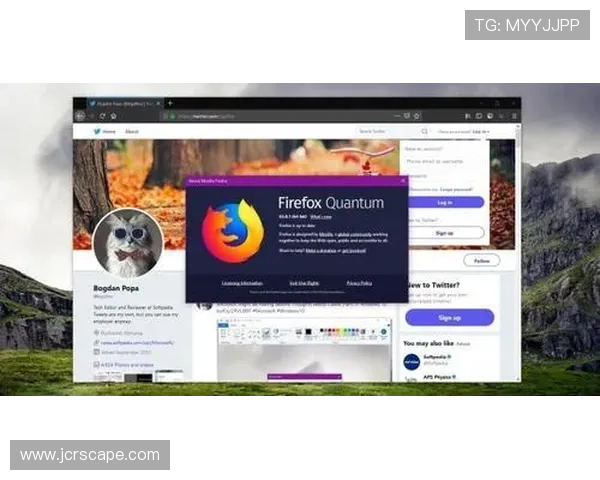Click the Firefox logo in About dialog

point(232,231)
